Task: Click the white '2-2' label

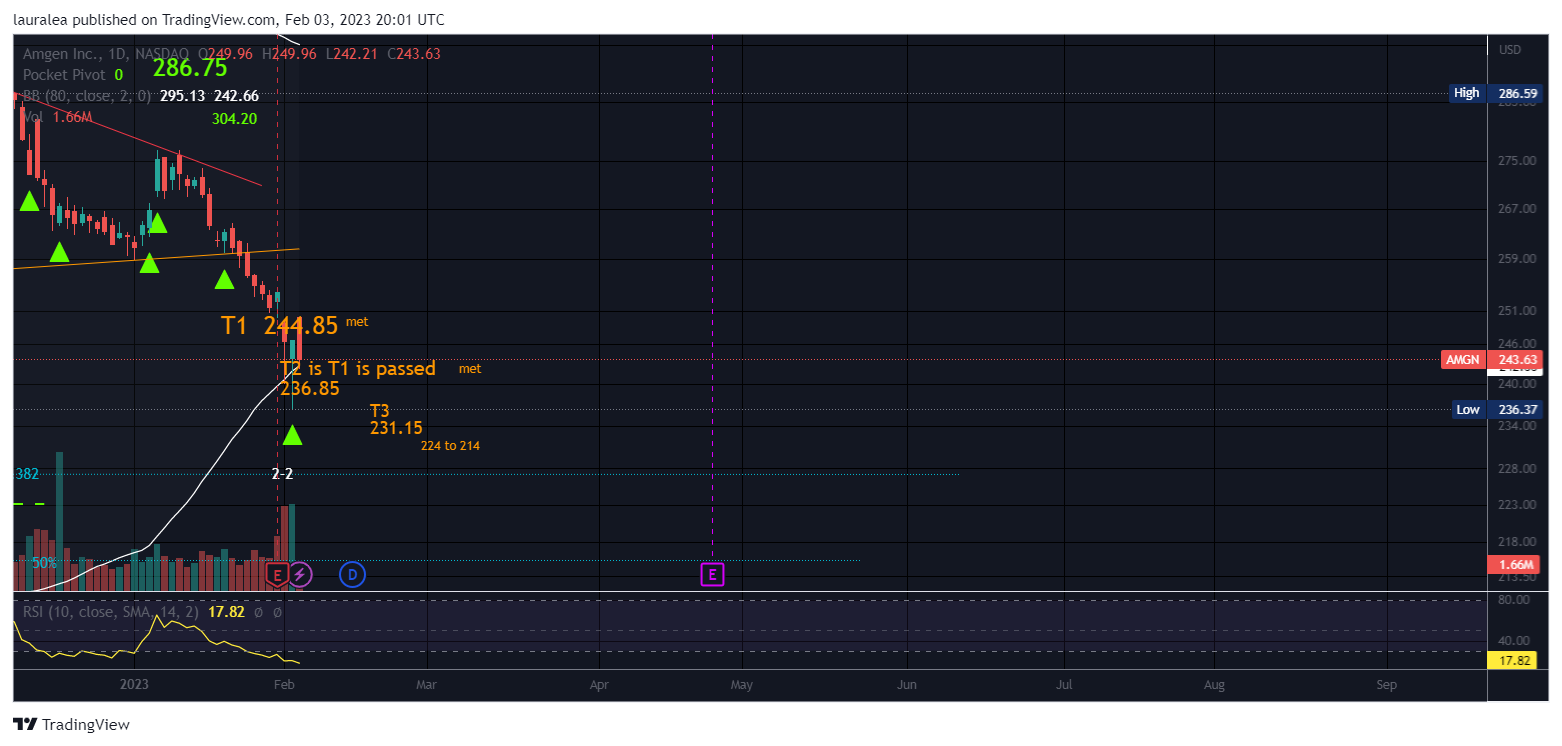Action: point(283,474)
